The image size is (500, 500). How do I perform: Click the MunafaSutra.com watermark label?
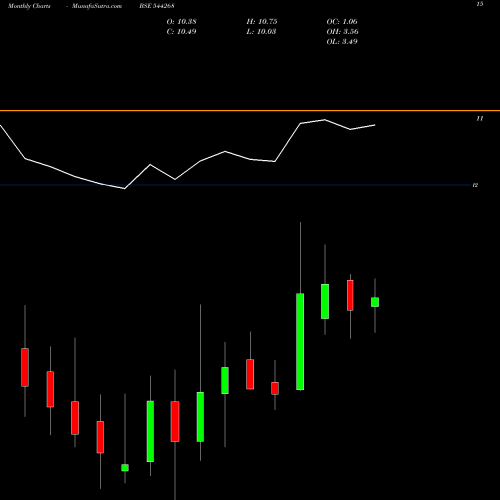click(x=97, y=6)
